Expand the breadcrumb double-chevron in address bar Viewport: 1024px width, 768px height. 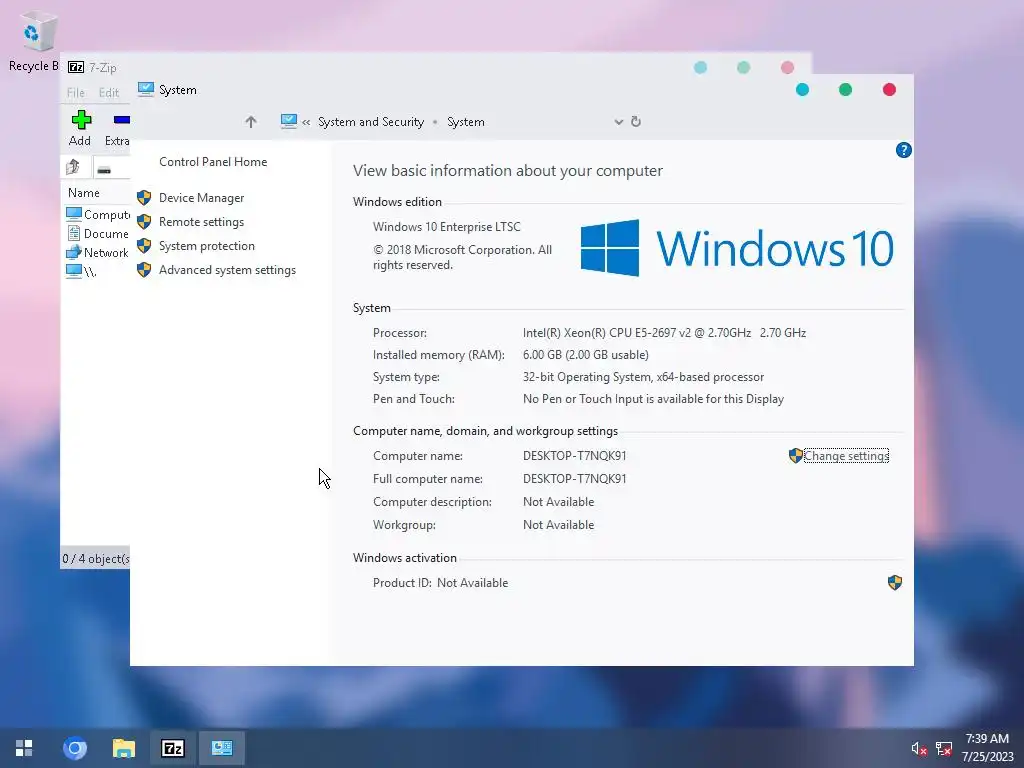pos(306,122)
